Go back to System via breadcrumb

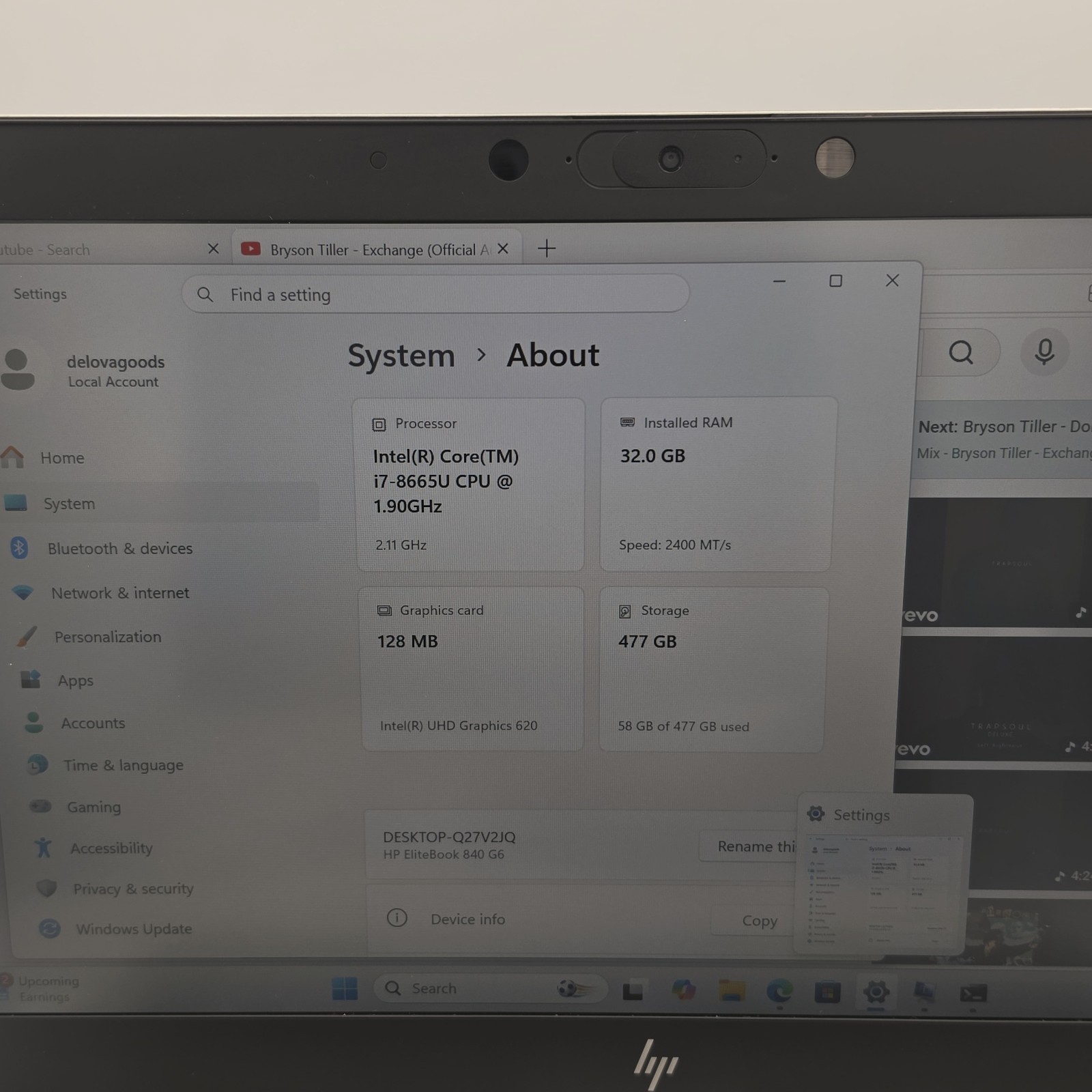401,356
